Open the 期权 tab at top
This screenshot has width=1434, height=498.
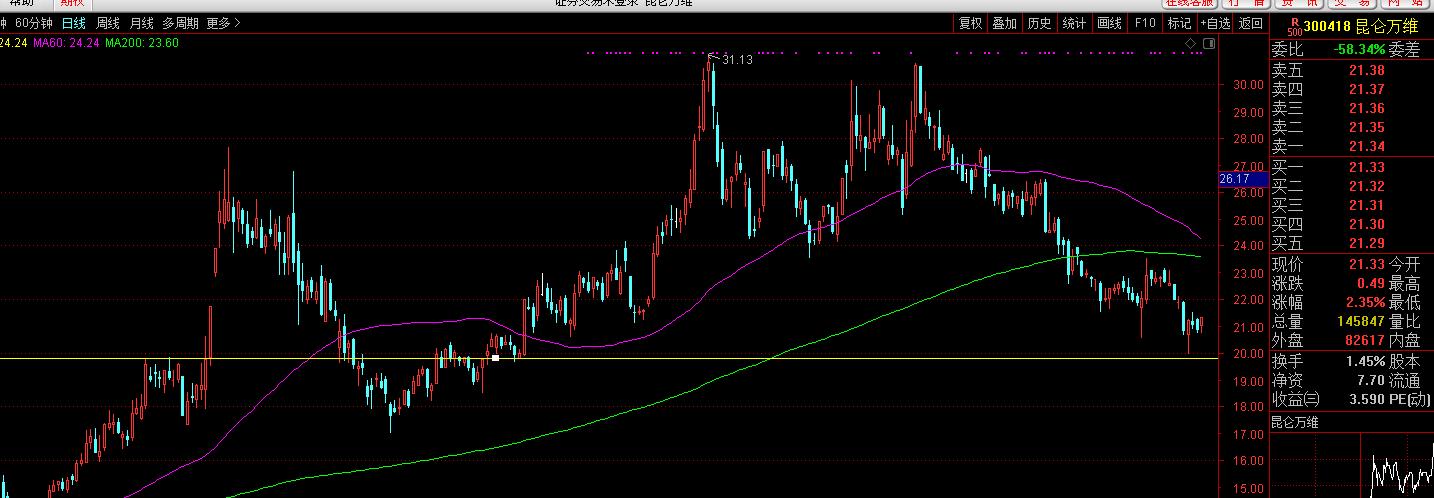click(73, 3)
